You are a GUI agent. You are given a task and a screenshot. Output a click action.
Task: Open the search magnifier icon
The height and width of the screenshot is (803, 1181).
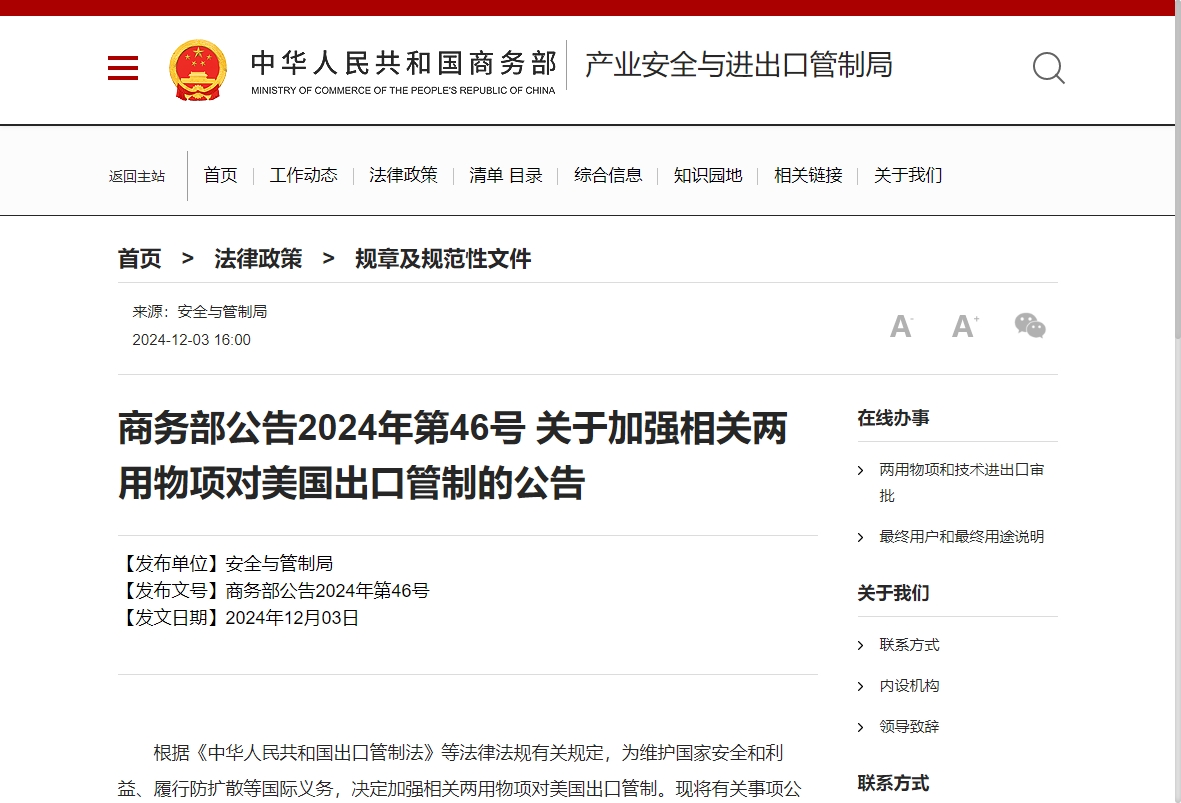[x=1048, y=68]
